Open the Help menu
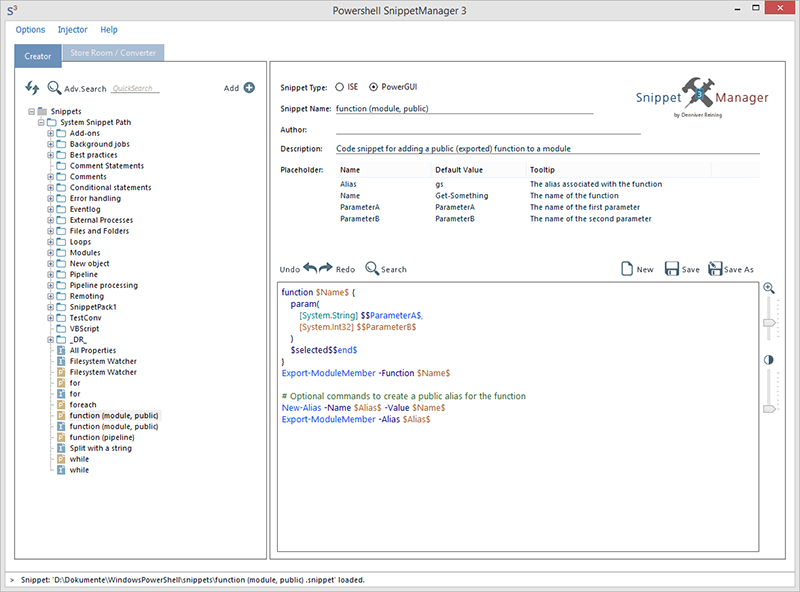This screenshot has height=592, width=800. (x=109, y=30)
